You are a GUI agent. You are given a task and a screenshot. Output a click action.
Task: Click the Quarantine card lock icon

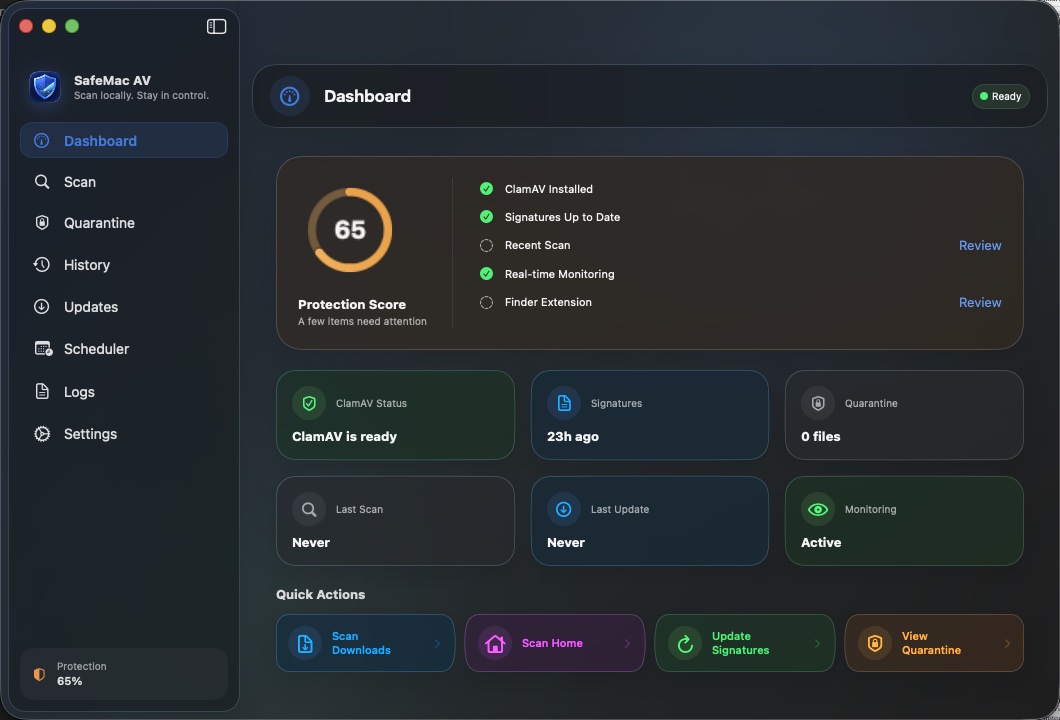(818, 404)
